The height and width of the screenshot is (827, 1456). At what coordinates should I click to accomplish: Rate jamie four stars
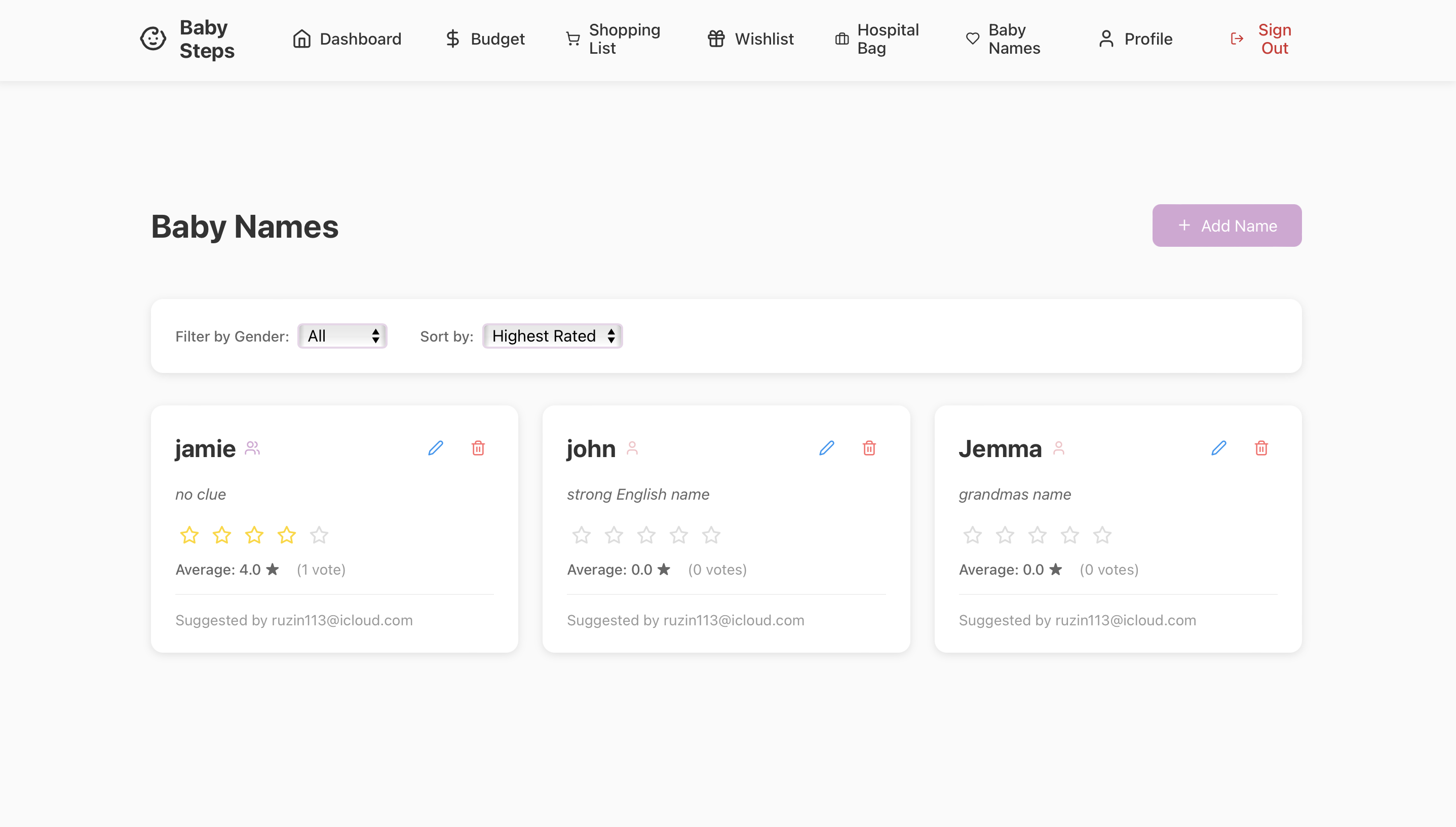click(x=286, y=535)
